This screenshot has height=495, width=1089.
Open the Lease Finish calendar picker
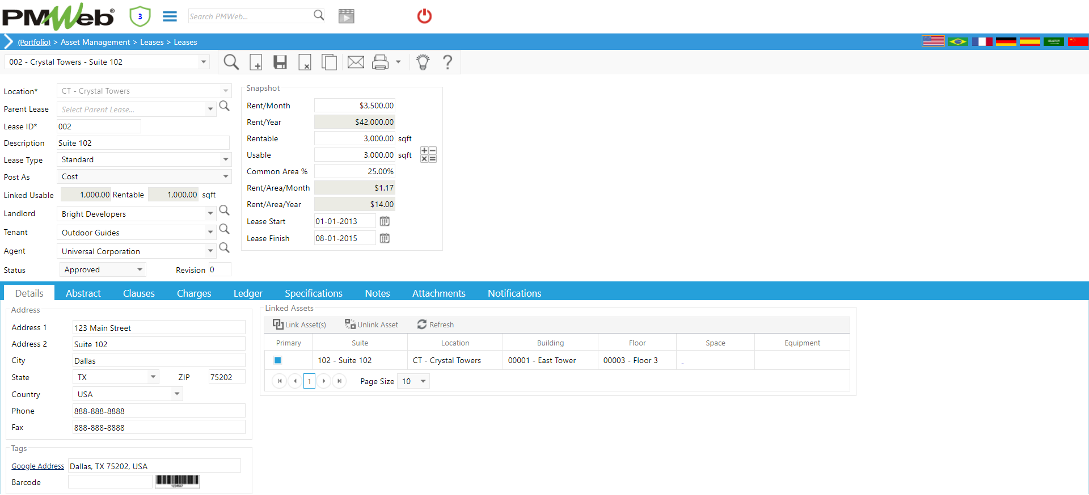[x=384, y=238]
